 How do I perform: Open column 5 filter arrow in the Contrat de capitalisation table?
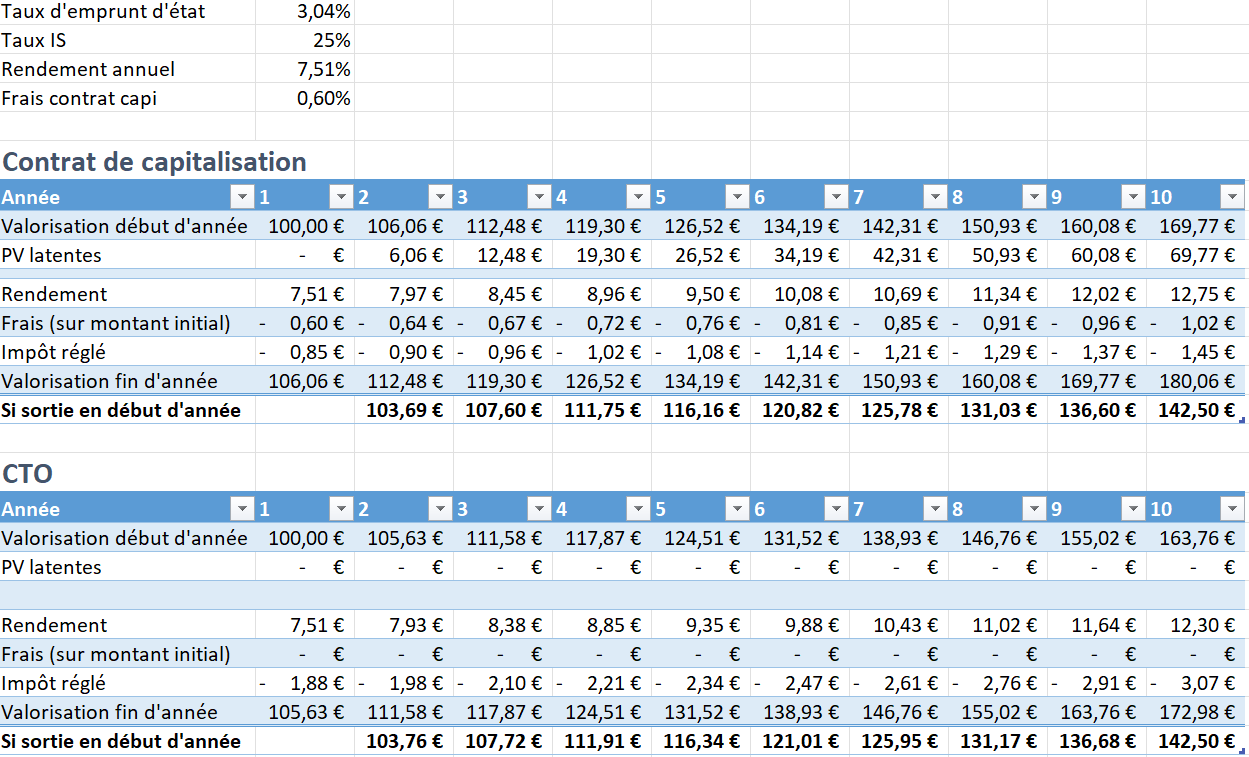point(736,196)
